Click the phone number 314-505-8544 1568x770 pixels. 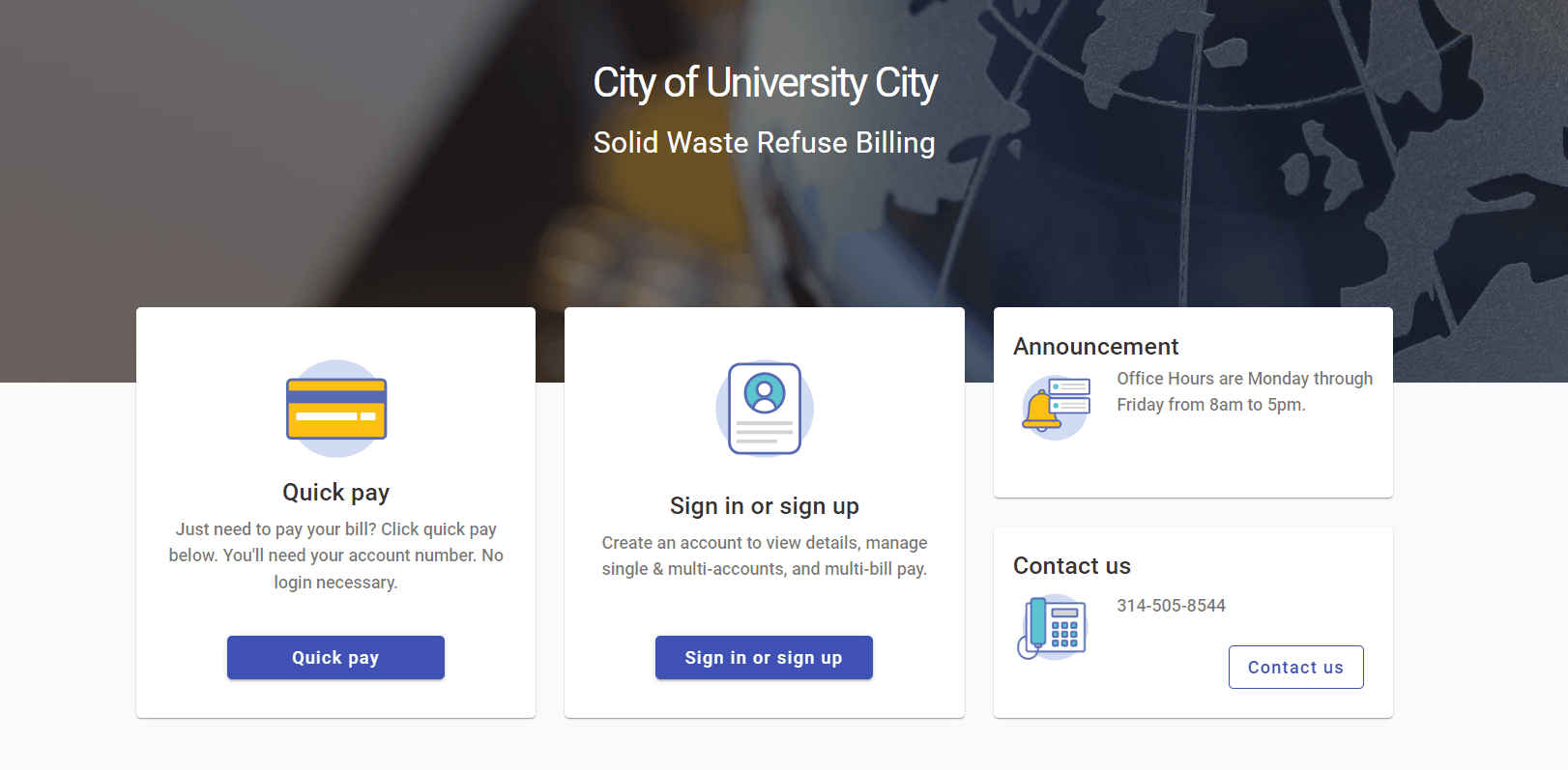(1171, 606)
